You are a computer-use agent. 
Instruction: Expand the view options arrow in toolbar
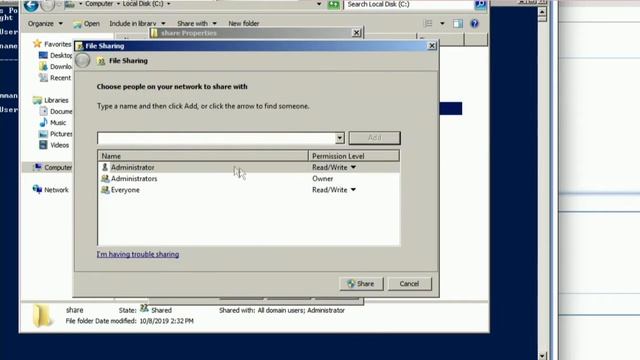coord(442,24)
